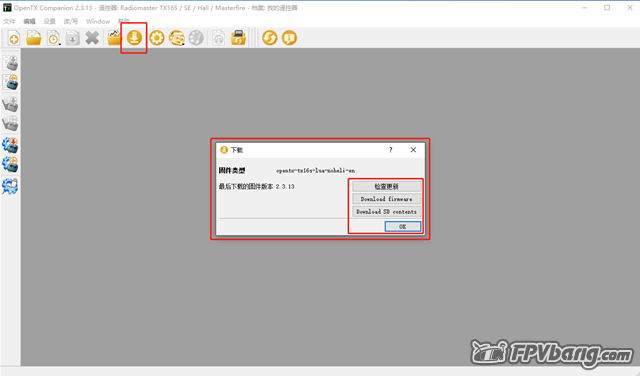640x376 pixels.
Task: Click read models from radio sidebar icon
Action: coord(10,83)
